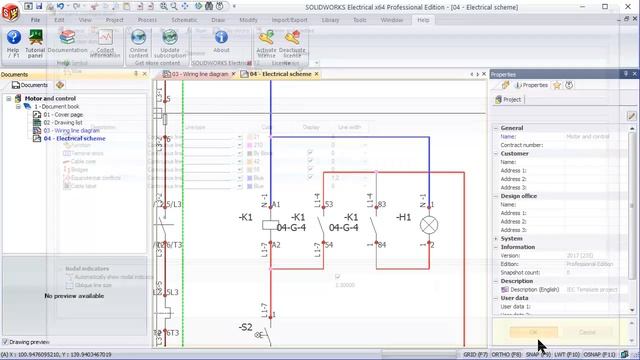Click Update subscription
Image resolution: width=640 pixels, height=360 pixels.
tap(170, 44)
